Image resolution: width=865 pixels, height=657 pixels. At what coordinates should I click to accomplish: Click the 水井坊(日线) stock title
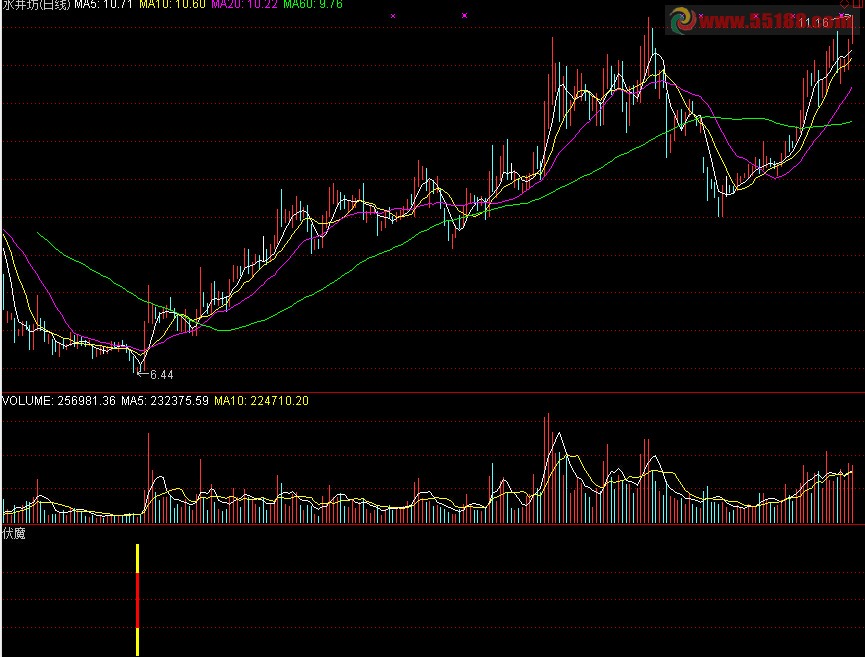click(36, 4)
